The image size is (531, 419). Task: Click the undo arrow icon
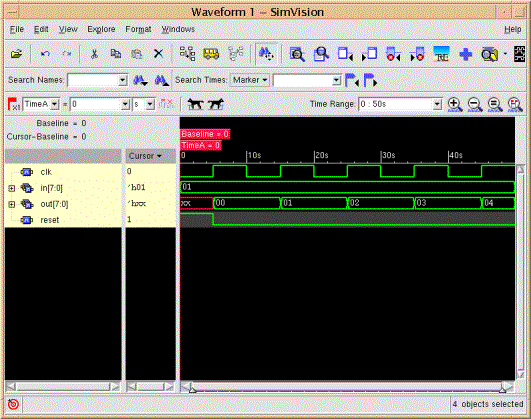tap(45, 54)
